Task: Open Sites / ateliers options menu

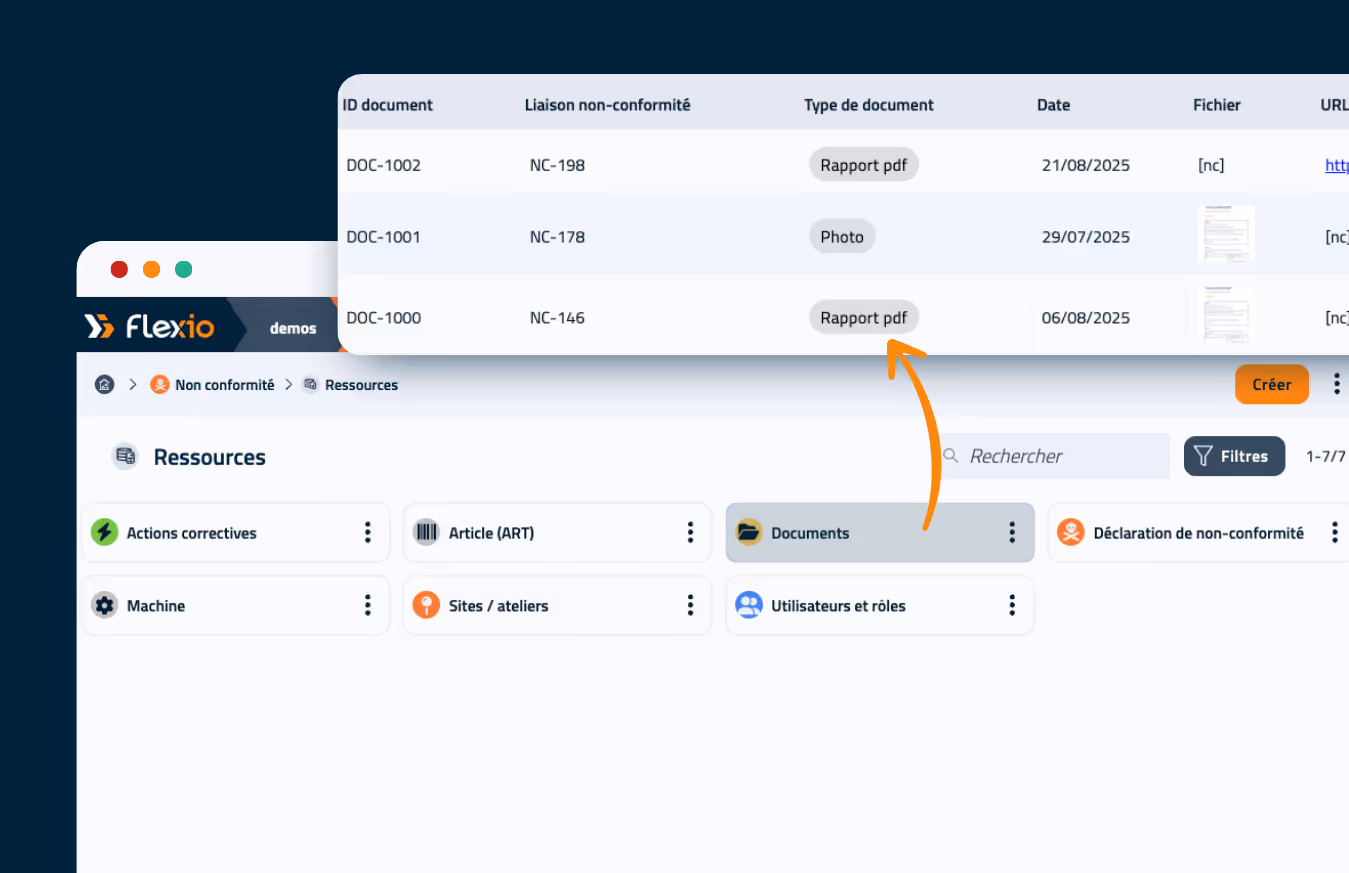Action: [690, 605]
